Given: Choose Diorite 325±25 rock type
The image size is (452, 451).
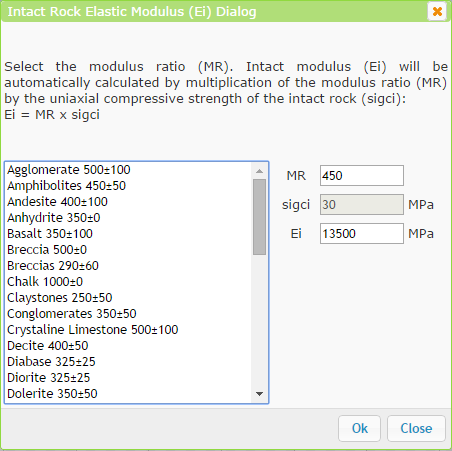Looking at the screenshot, I should (129, 378).
